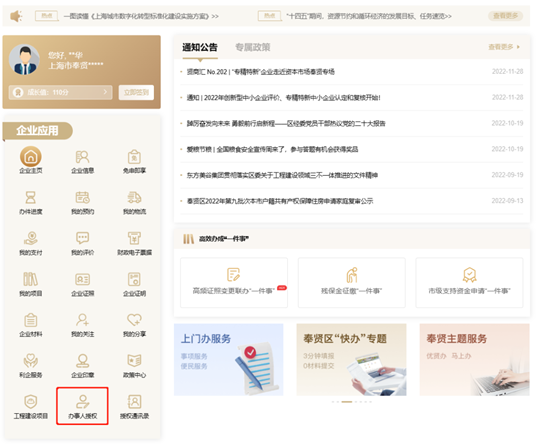Open the 我的分享 heart icon
The image size is (554, 445).
tap(134, 320)
